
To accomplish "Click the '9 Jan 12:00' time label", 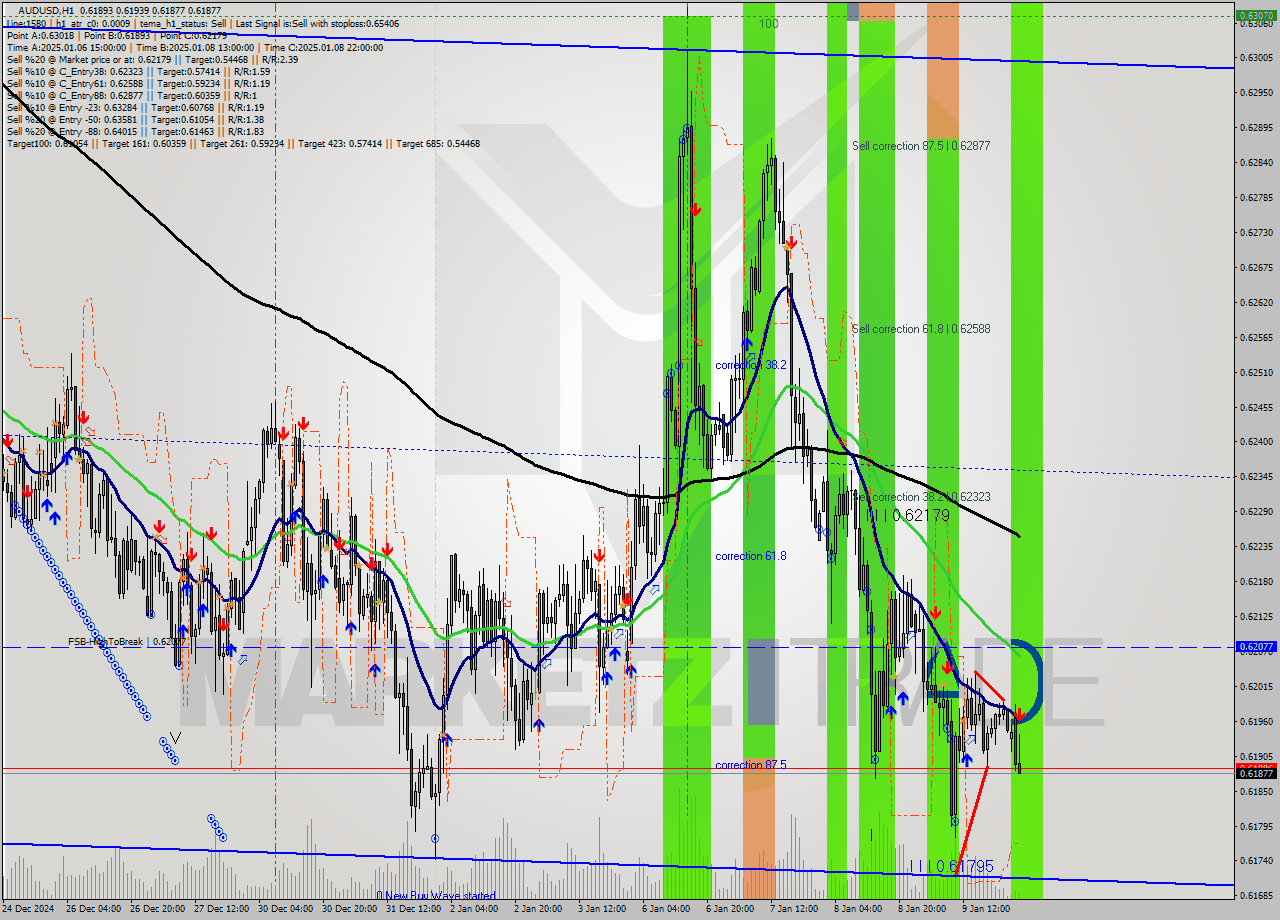I will pyautogui.click(x=986, y=909).
